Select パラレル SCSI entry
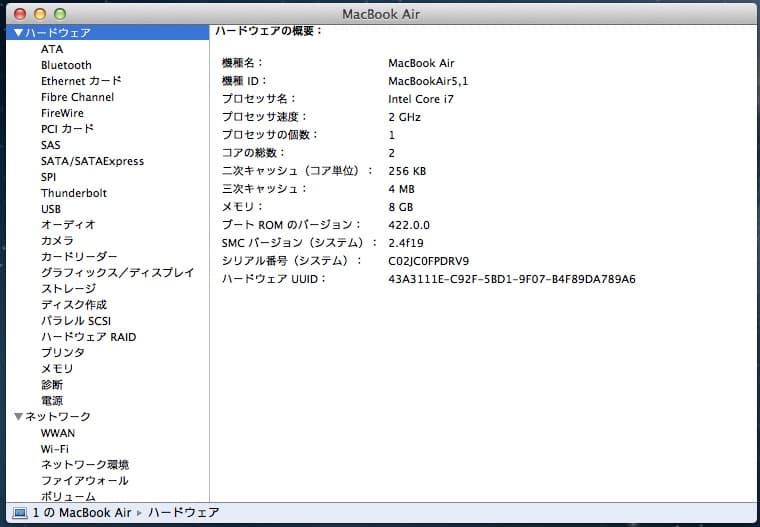Screen dimensions: 760x527 click(76, 320)
